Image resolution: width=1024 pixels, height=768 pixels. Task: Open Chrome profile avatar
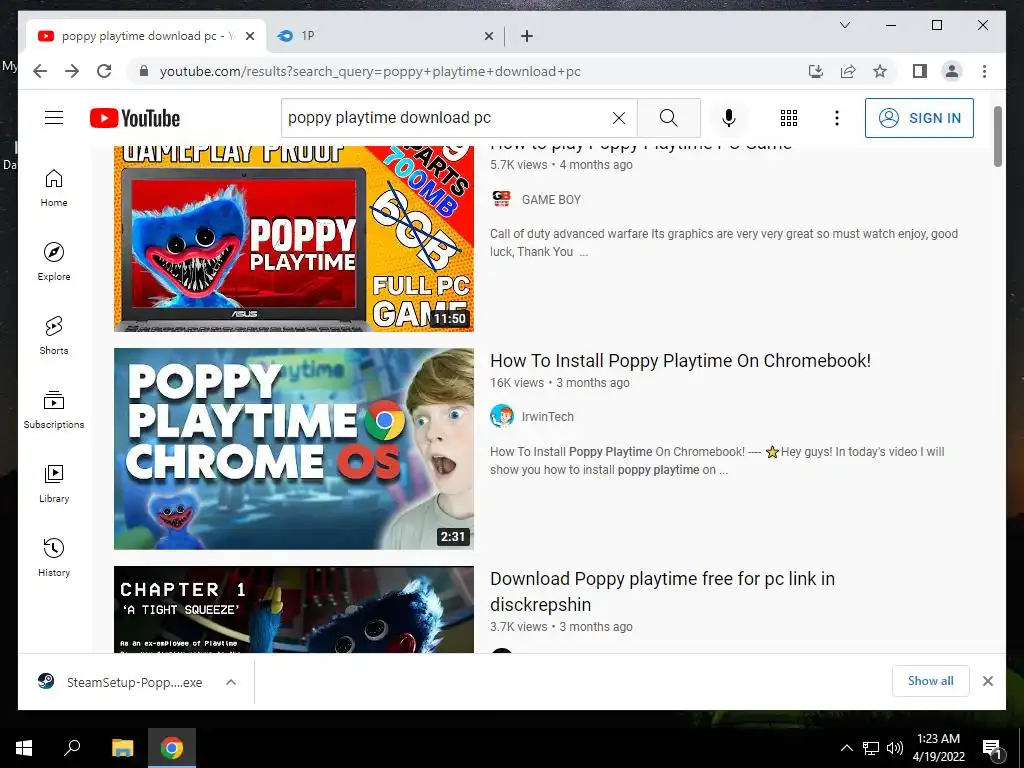point(952,71)
